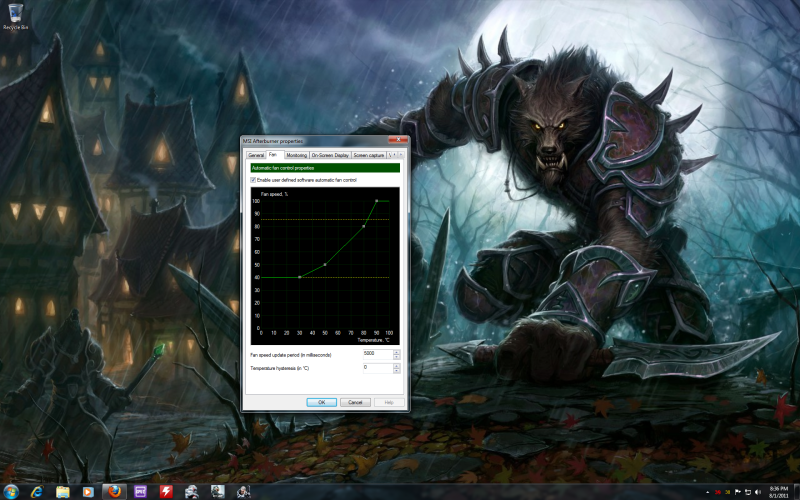Open the On-Screen Display tab
This screenshot has height=500, width=800.
tap(330, 155)
